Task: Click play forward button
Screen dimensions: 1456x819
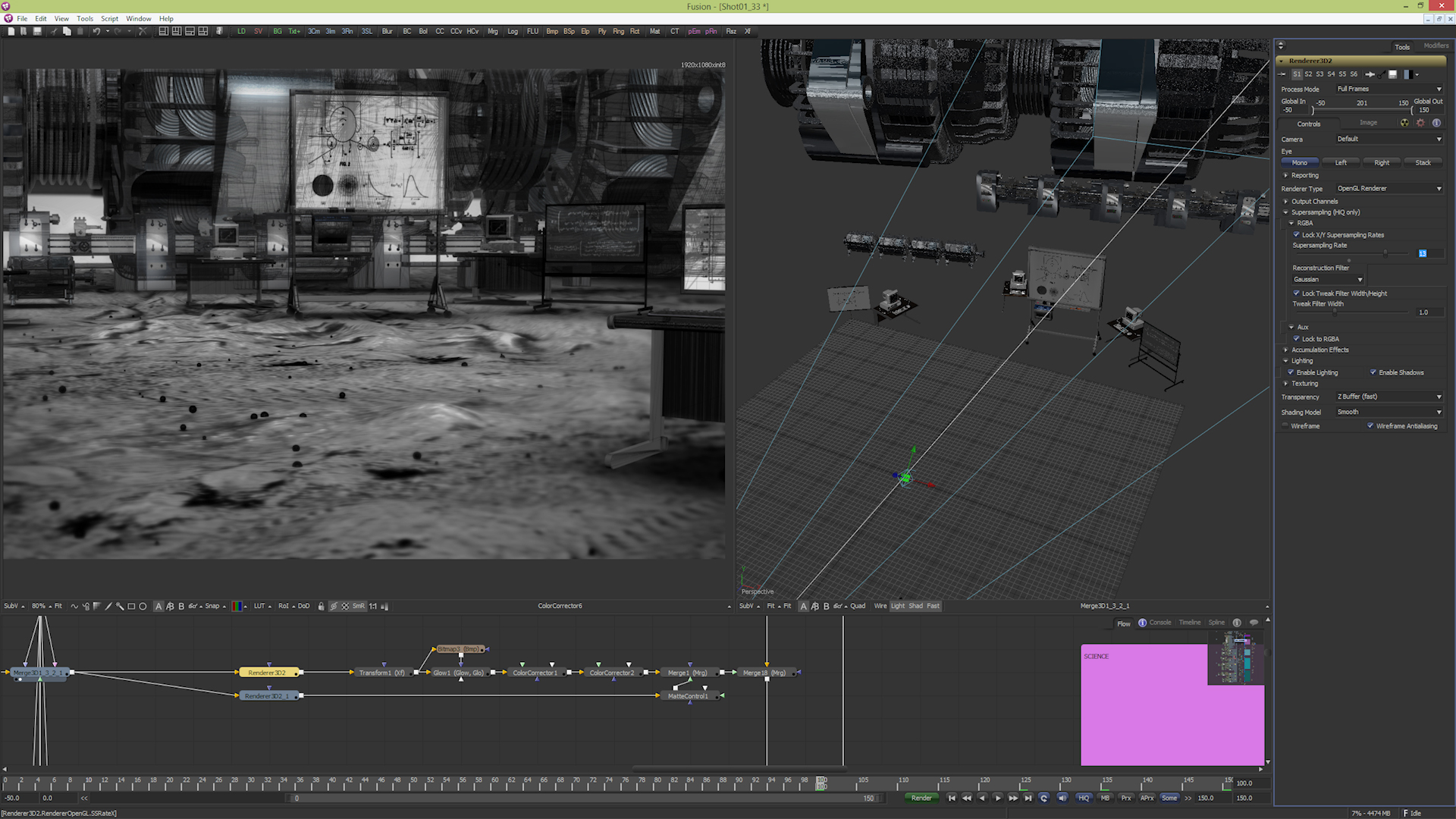Action: pyautogui.click(x=997, y=798)
